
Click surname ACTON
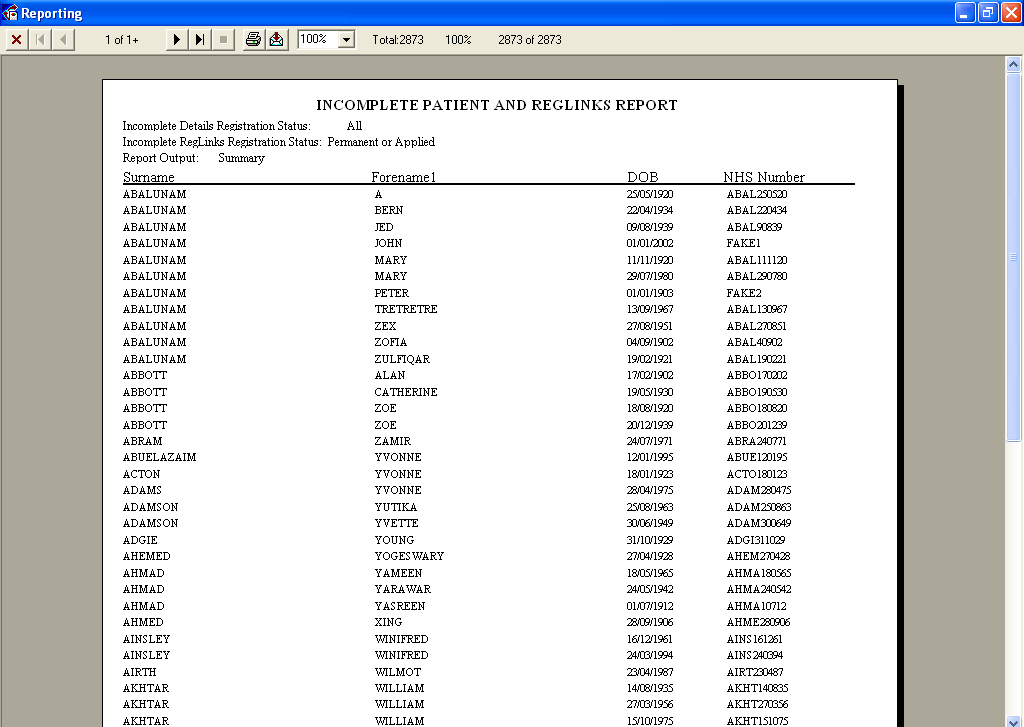(x=141, y=474)
